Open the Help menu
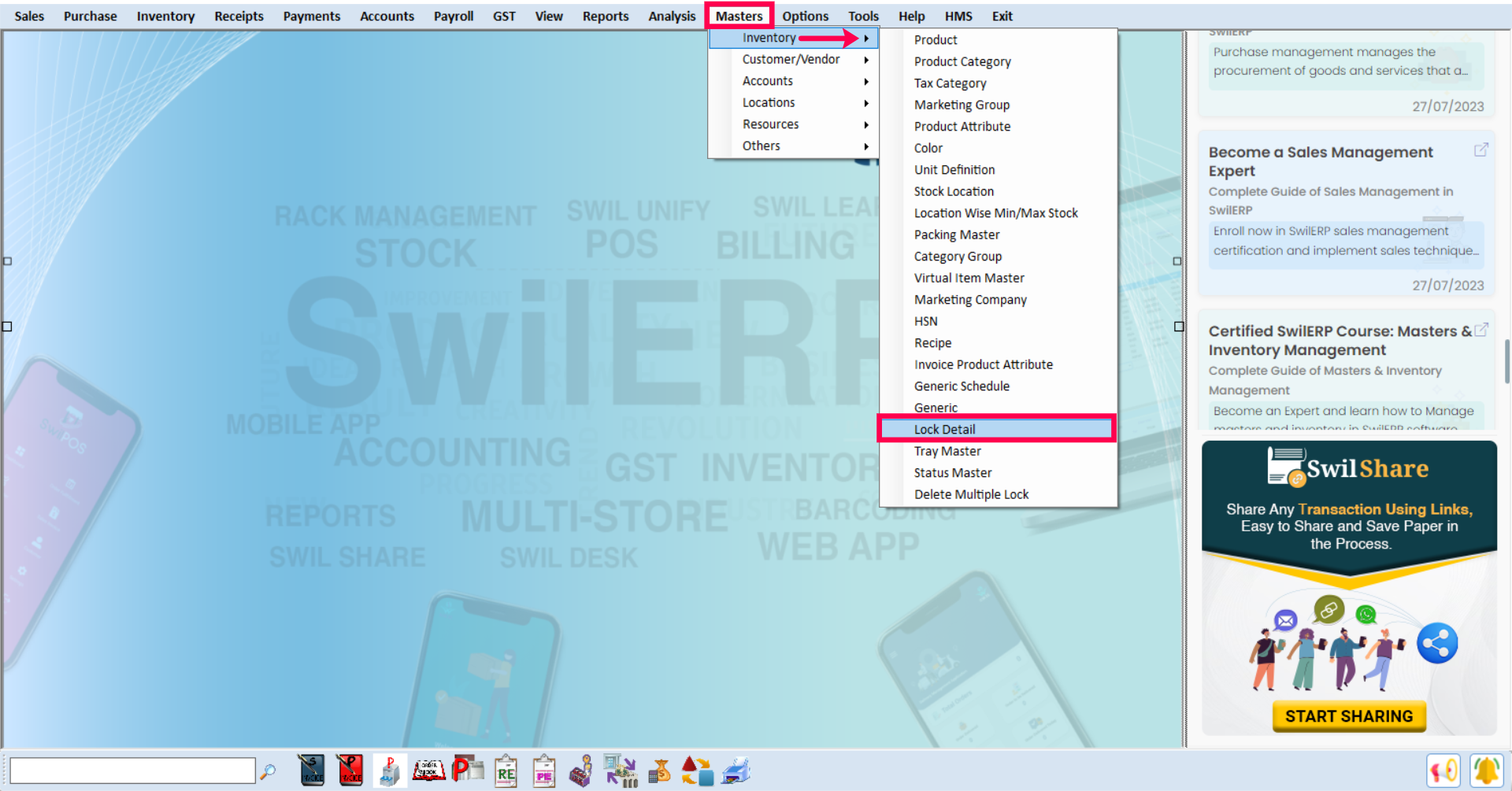The image size is (1512, 791). [x=911, y=16]
